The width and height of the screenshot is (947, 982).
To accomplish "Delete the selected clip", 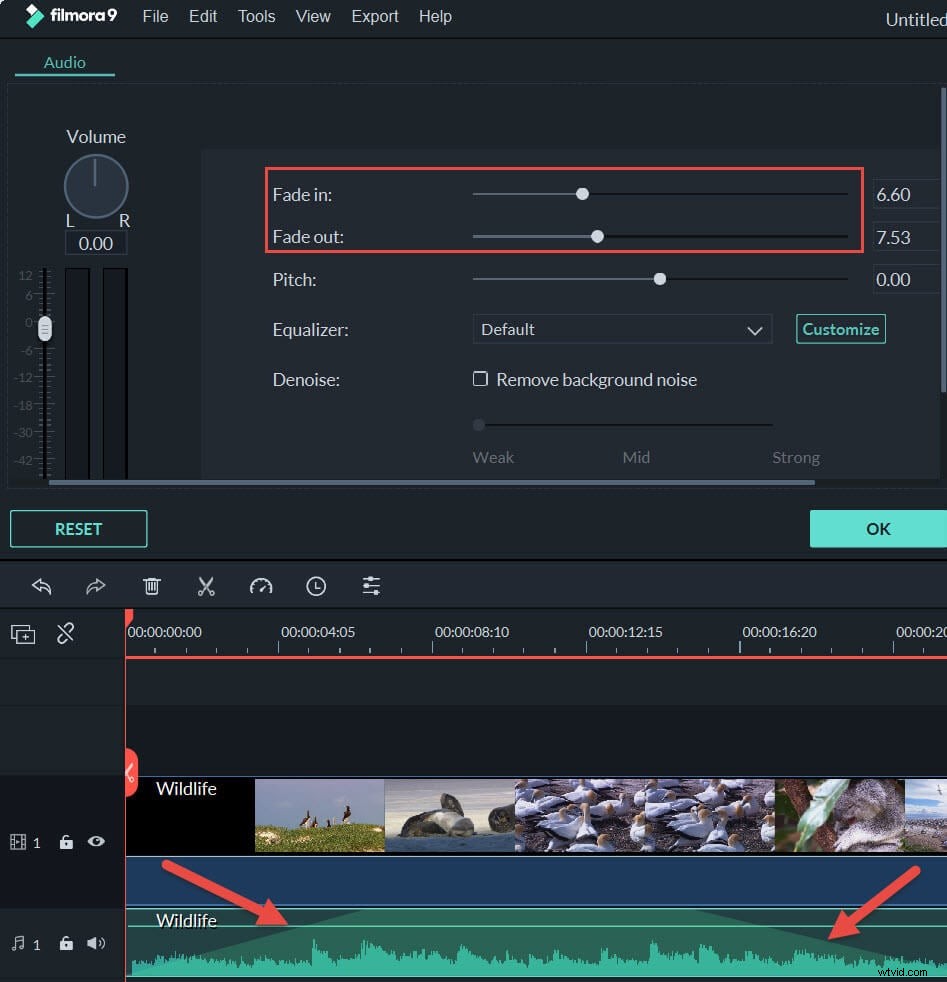I will (151, 586).
